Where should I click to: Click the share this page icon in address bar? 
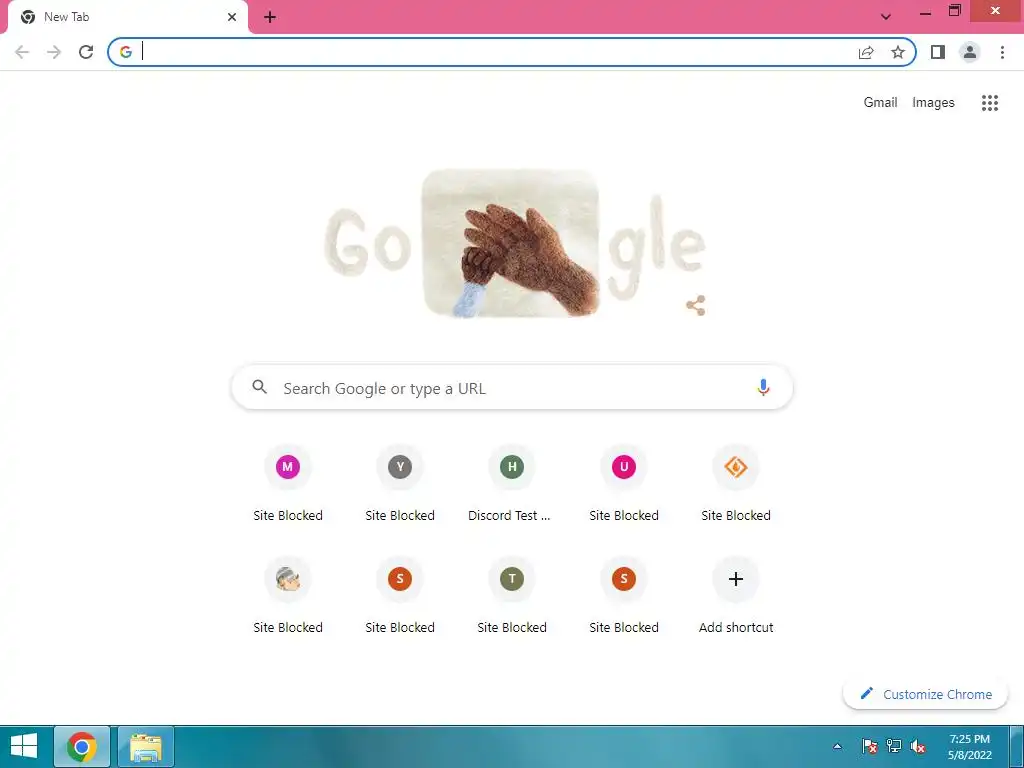click(x=866, y=52)
